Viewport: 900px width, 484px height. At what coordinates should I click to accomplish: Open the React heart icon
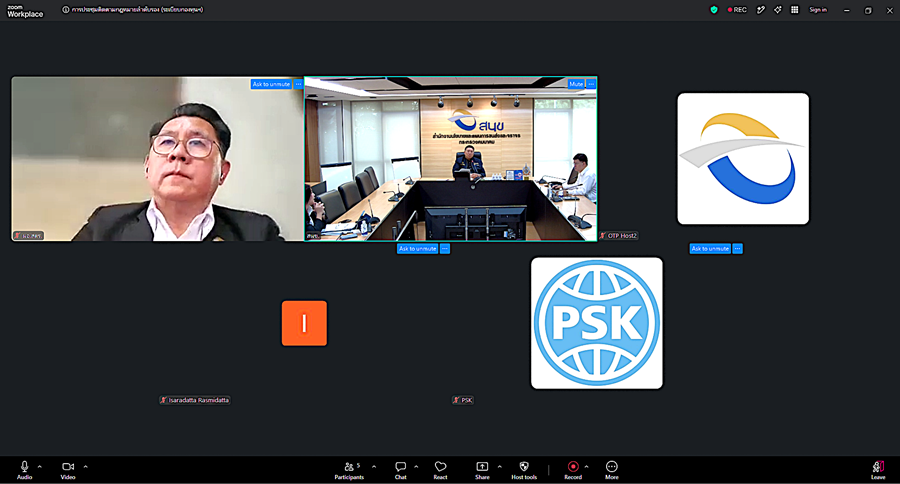(x=440, y=470)
